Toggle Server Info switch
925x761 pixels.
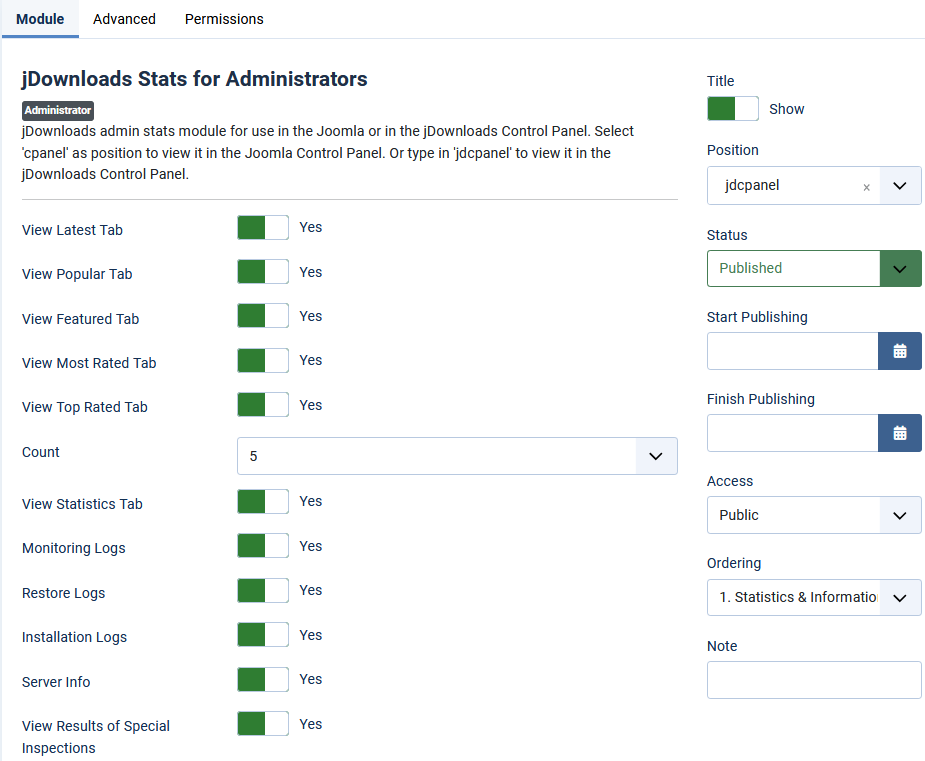263,680
